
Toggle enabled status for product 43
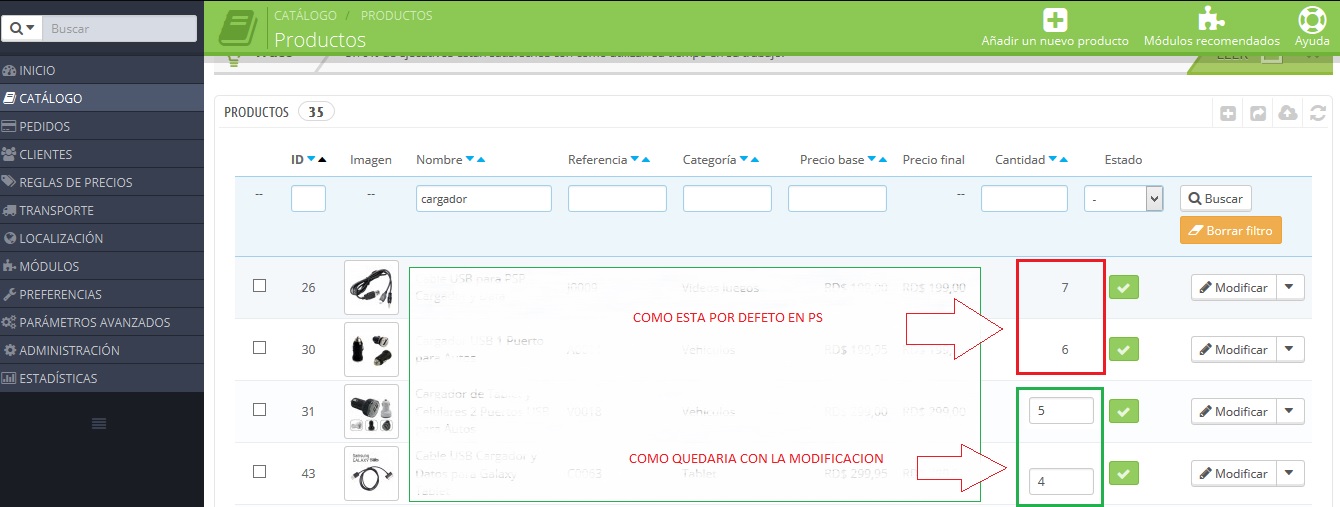1124,474
